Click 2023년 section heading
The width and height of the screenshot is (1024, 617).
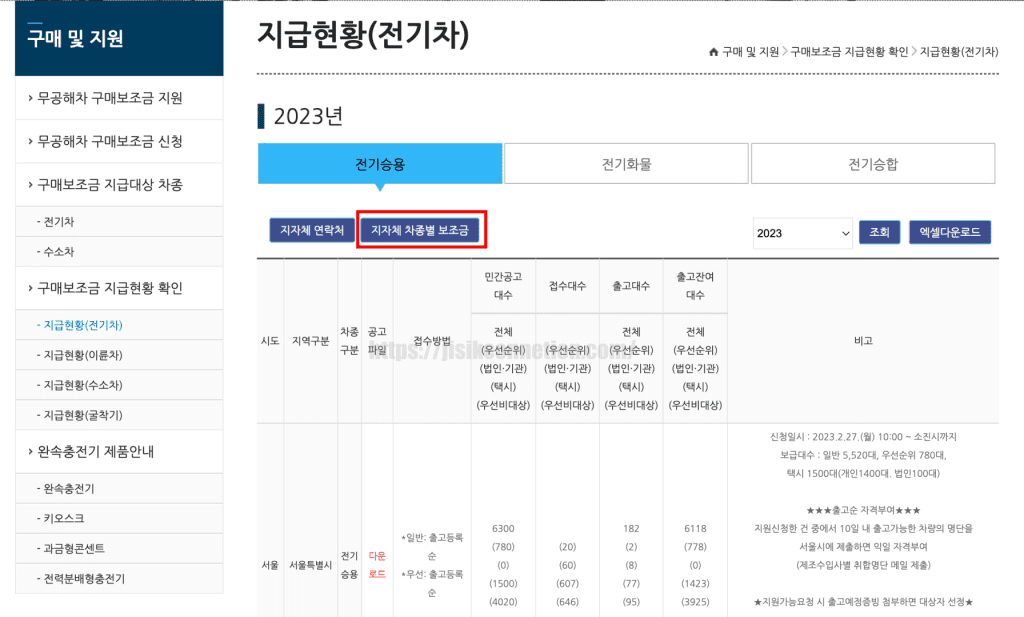pos(308,117)
